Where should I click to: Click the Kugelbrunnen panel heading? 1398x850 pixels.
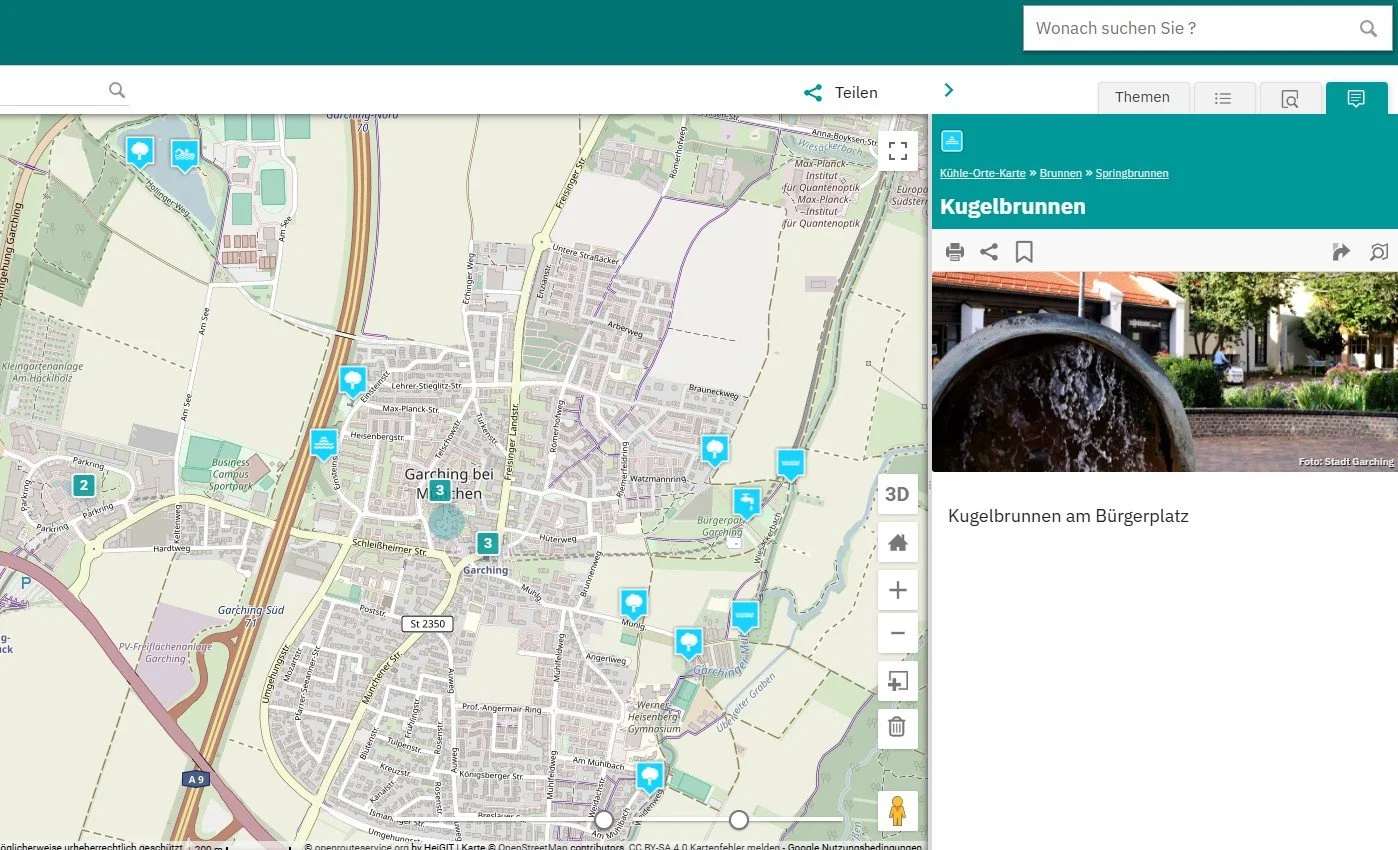click(1013, 207)
